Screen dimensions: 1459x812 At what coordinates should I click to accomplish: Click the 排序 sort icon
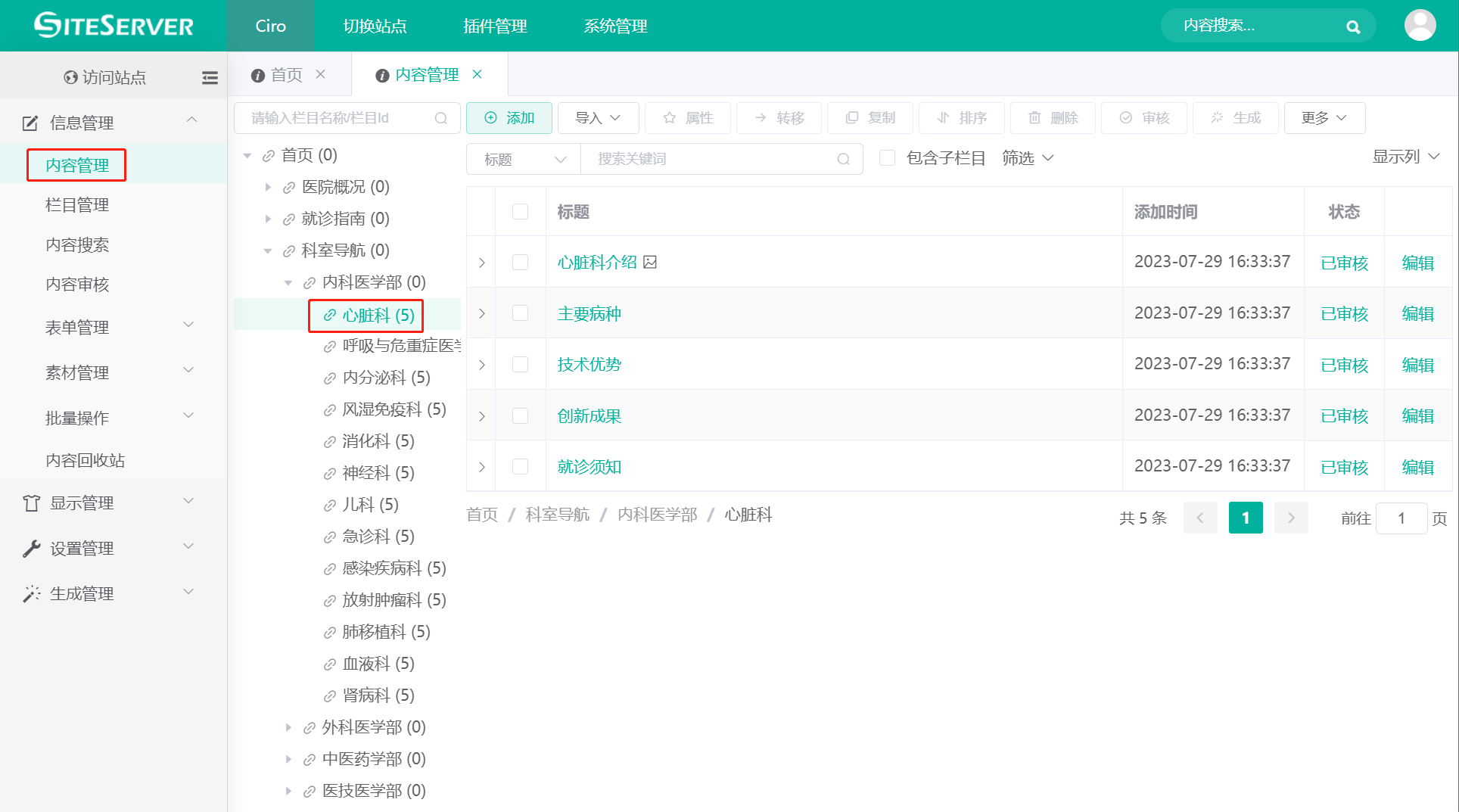(943, 118)
